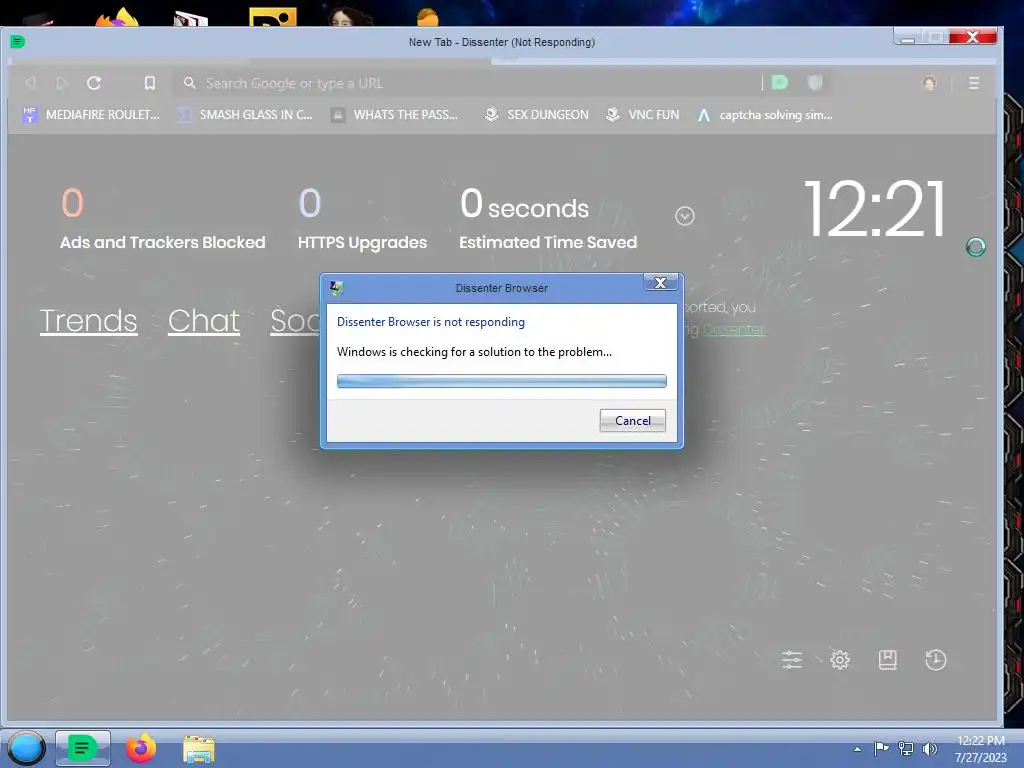Open the bookmarks icon at bottom right
Image resolution: width=1024 pixels, height=768 pixels.
tap(888, 660)
